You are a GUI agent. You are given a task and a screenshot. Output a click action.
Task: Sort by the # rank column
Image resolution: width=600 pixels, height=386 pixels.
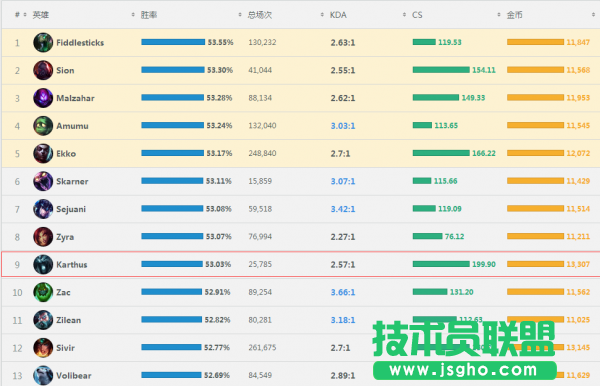20,15
